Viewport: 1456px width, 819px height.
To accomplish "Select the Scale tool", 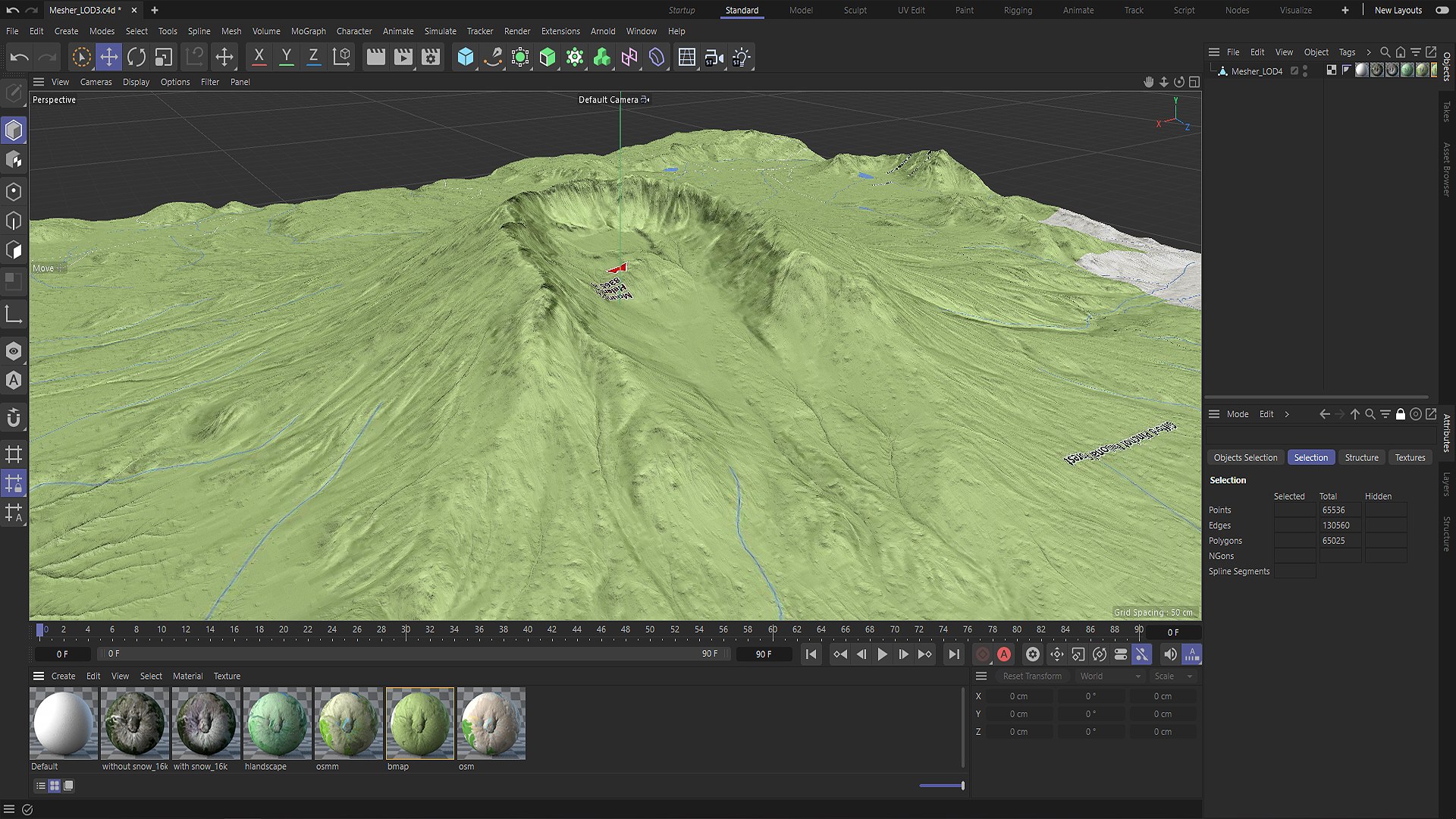I will 164,57.
